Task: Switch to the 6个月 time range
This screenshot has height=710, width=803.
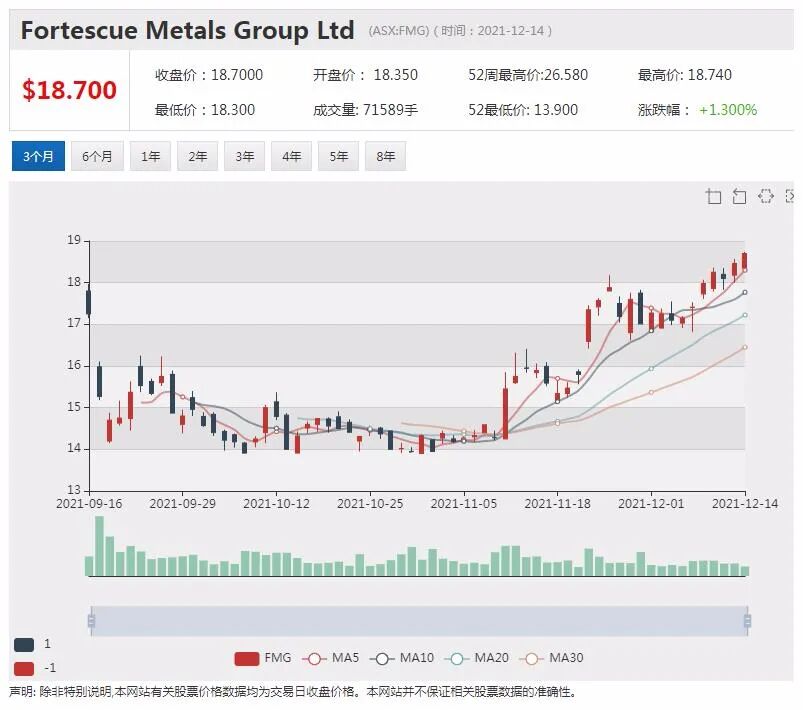Action: tap(97, 156)
